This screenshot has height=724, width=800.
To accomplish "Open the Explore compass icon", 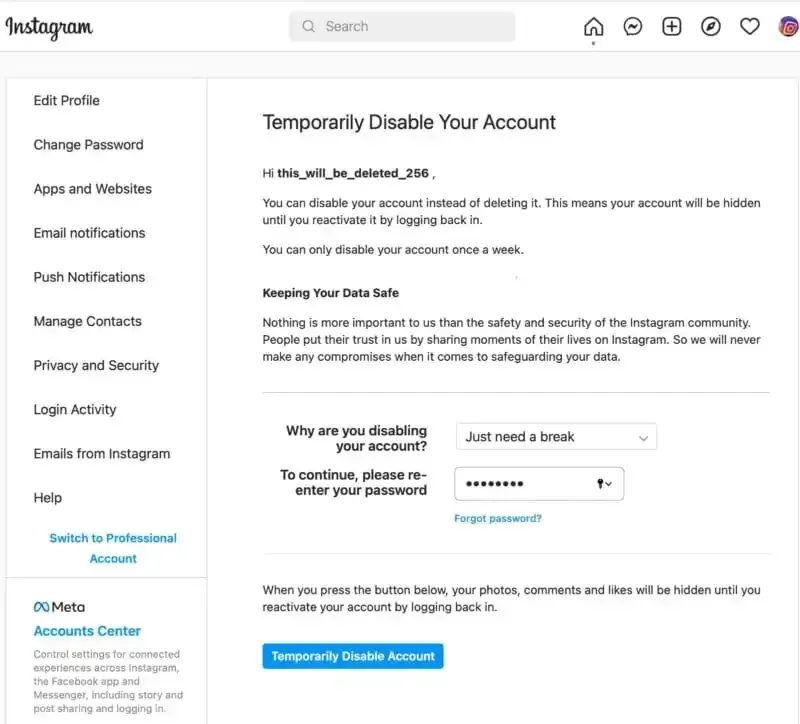I will pos(710,26).
